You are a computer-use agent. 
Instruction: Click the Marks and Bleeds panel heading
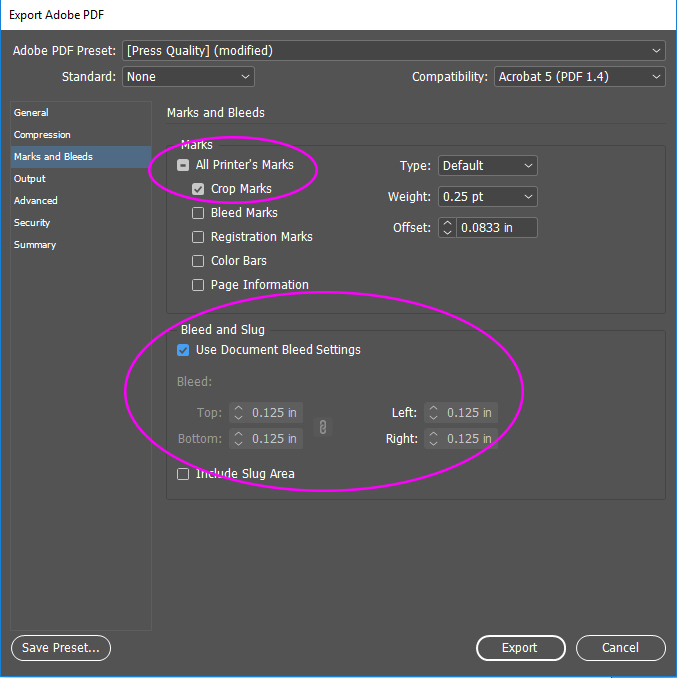pos(216,113)
